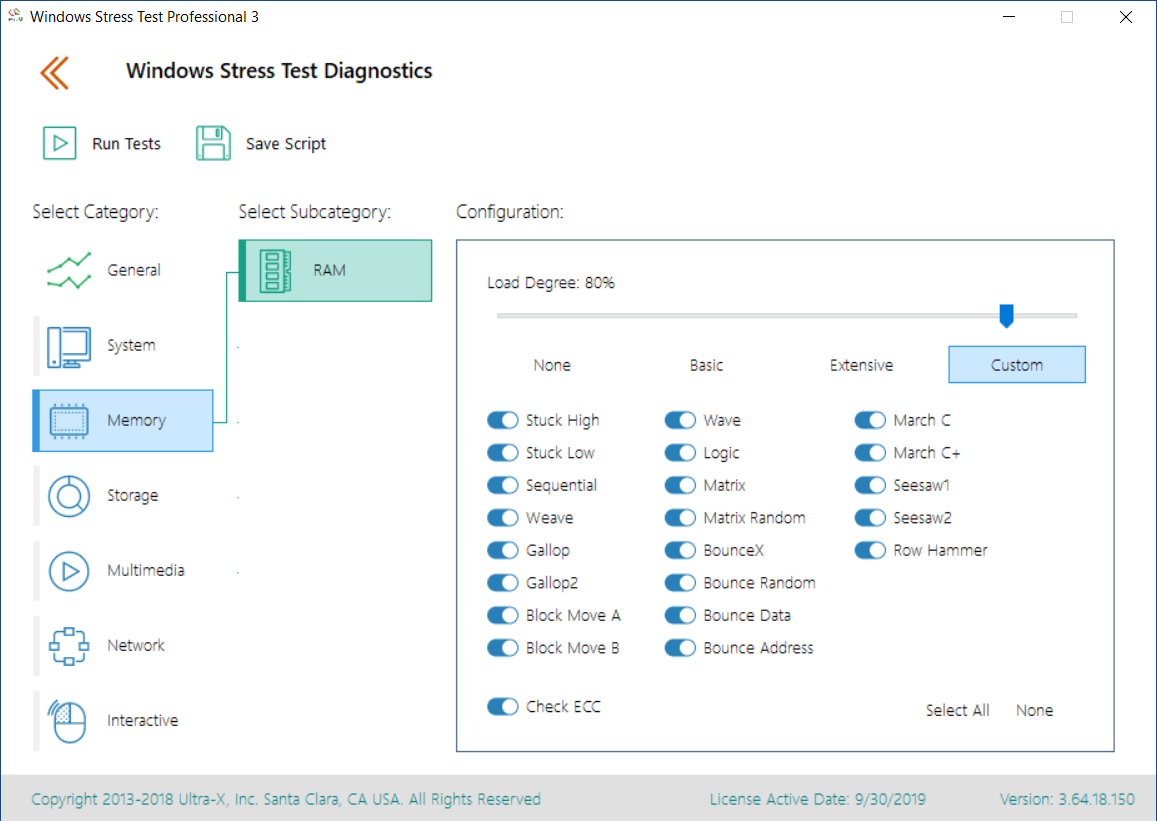Screen dimensions: 1157x821
Task: Disable the Sequential test switch
Action: tap(502, 485)
